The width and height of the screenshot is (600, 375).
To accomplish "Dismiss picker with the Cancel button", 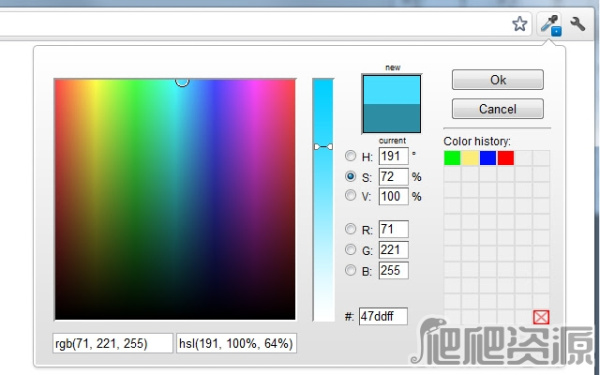I will point(498,109).
